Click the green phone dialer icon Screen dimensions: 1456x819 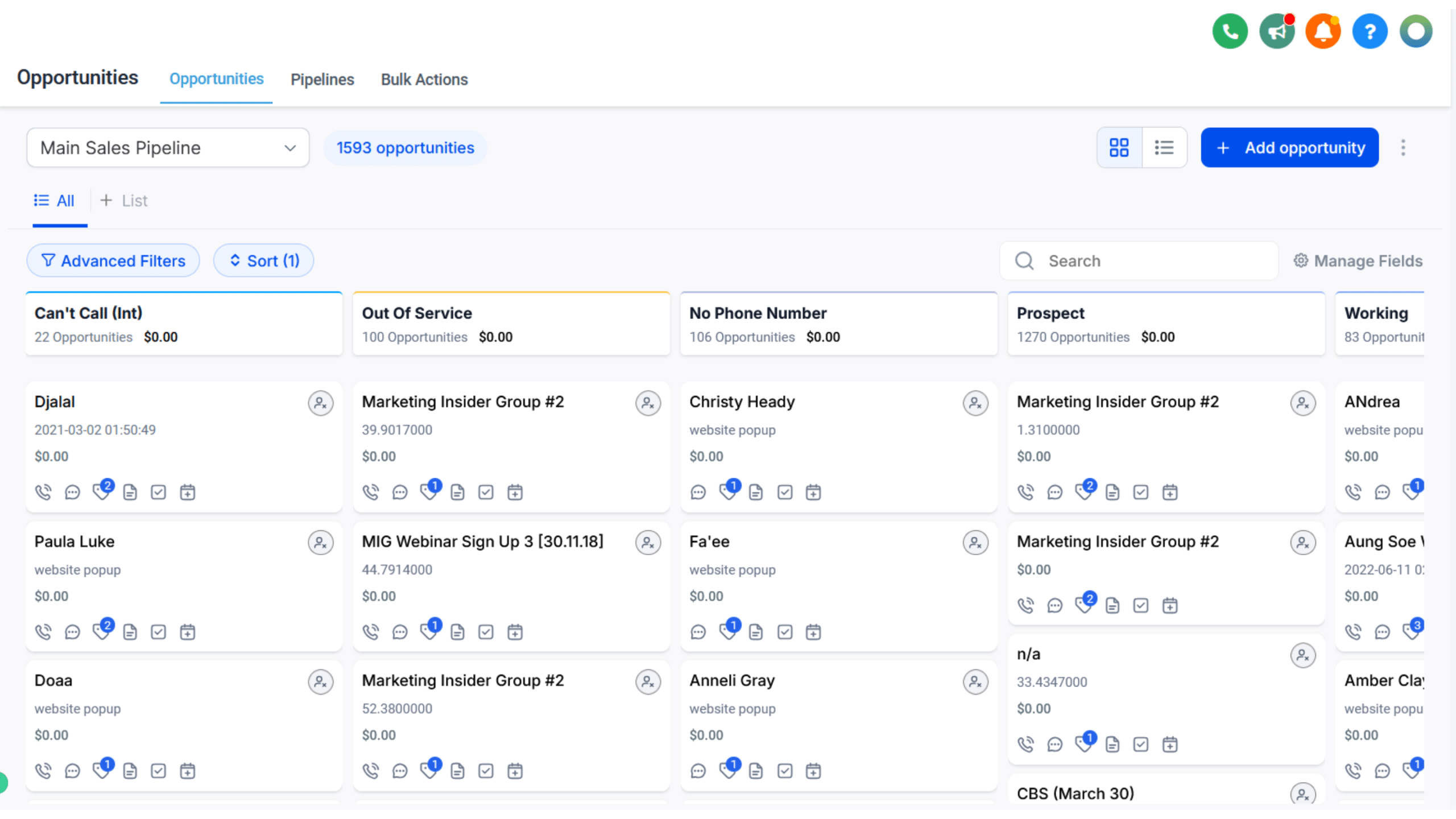point(1230,31)
